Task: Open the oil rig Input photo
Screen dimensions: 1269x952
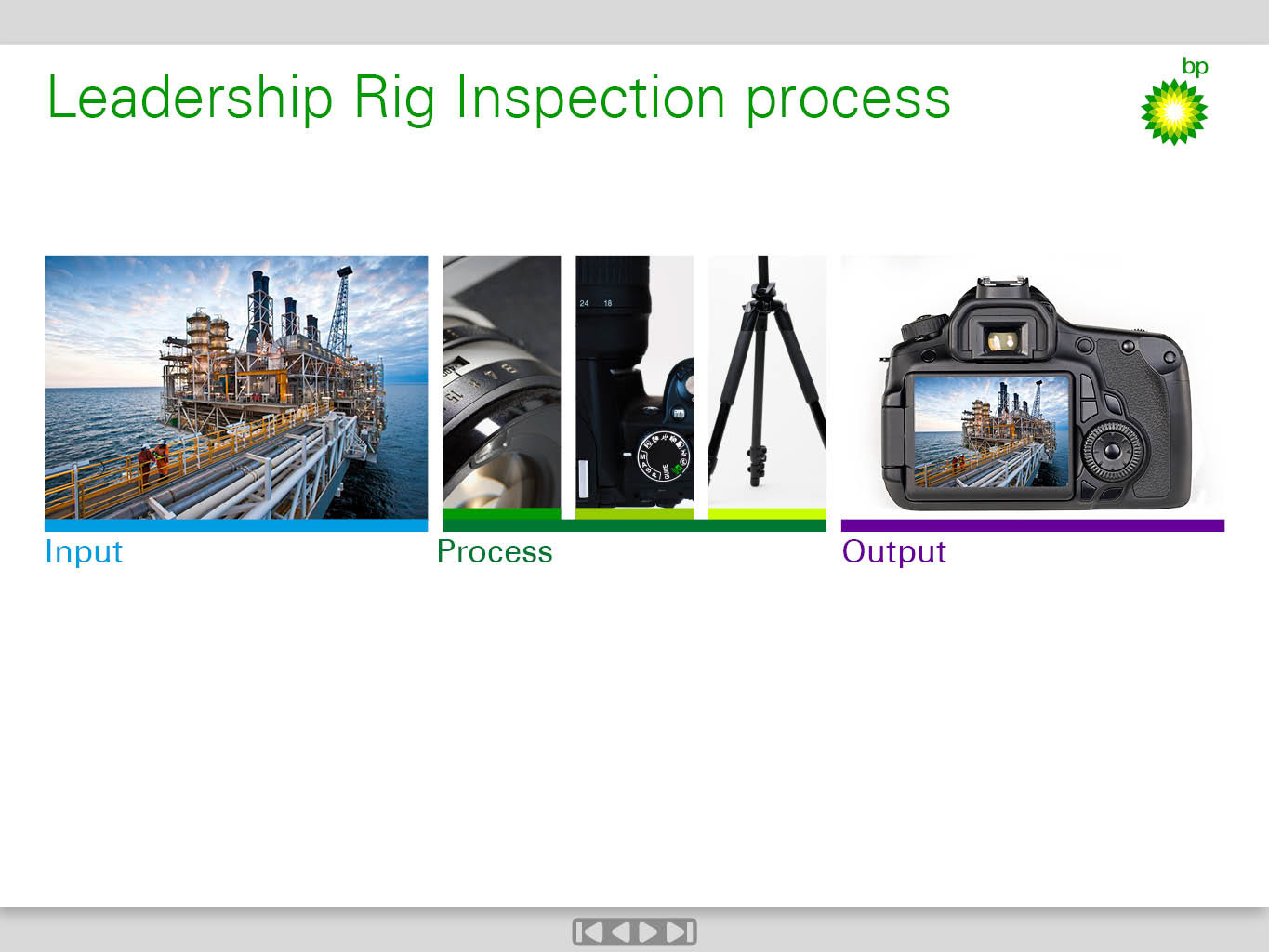Action: point(236,387)
